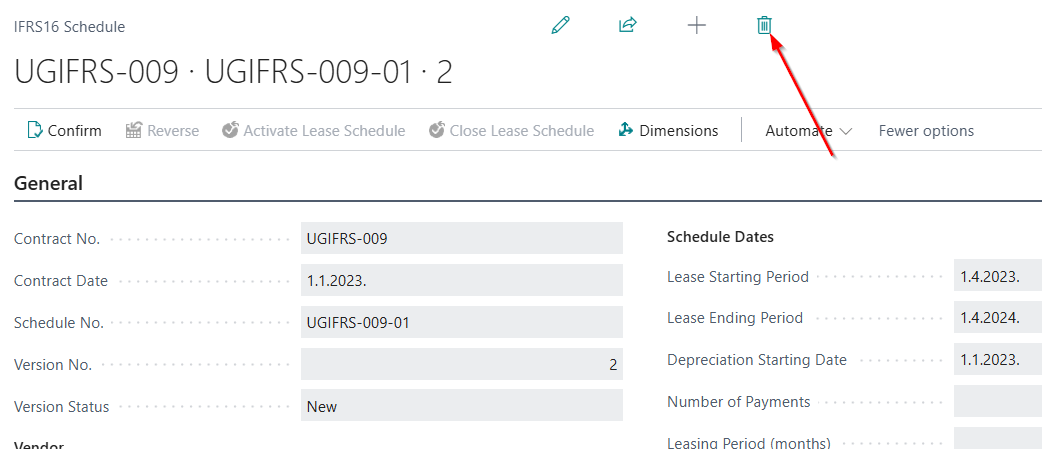Viewport: 1042px width, 449px height.
Task: Click the Version Status label
Action: [x=62, y=406]
